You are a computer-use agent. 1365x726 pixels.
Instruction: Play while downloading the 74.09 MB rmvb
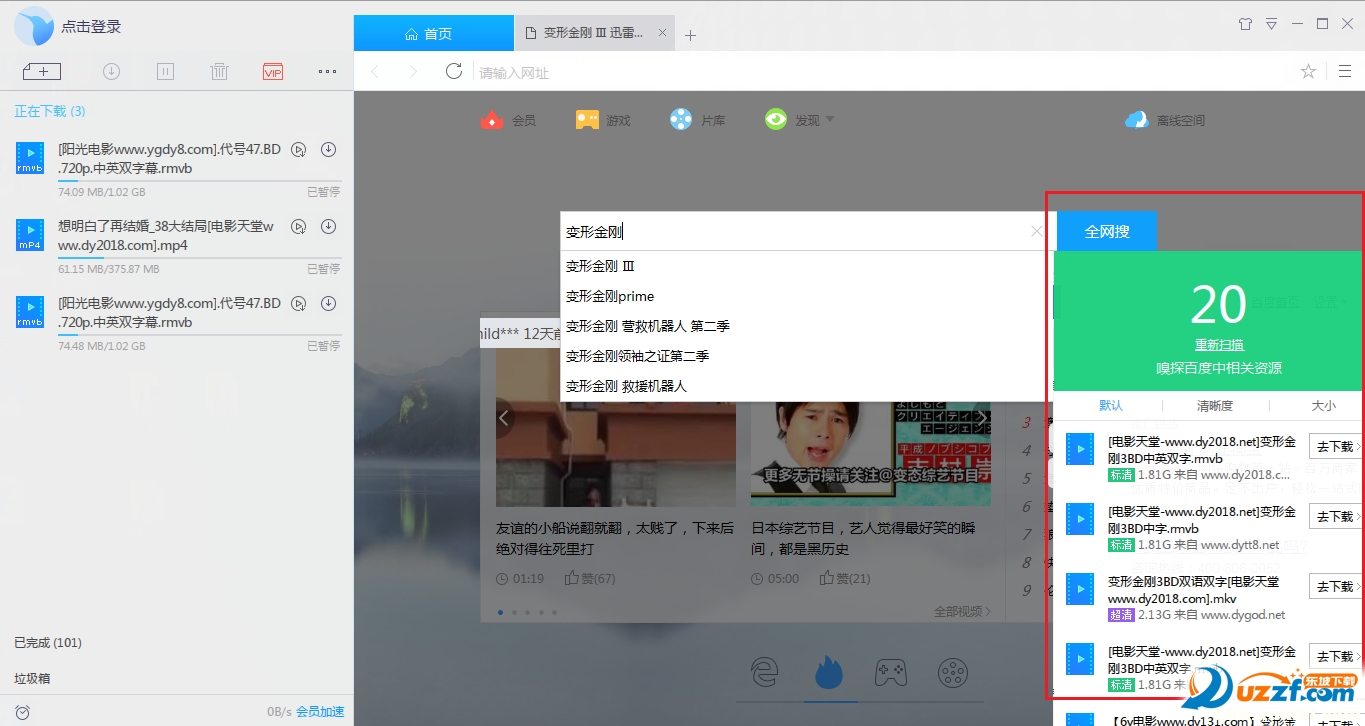298,150
